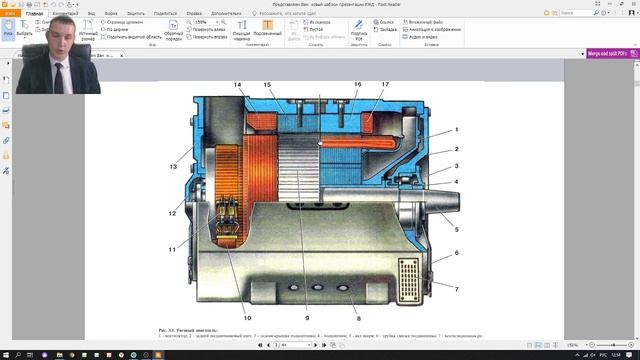Add image annotation (Аннотация к изображению)
Viewport: 640px width, 360px height.
click(432, 29)
